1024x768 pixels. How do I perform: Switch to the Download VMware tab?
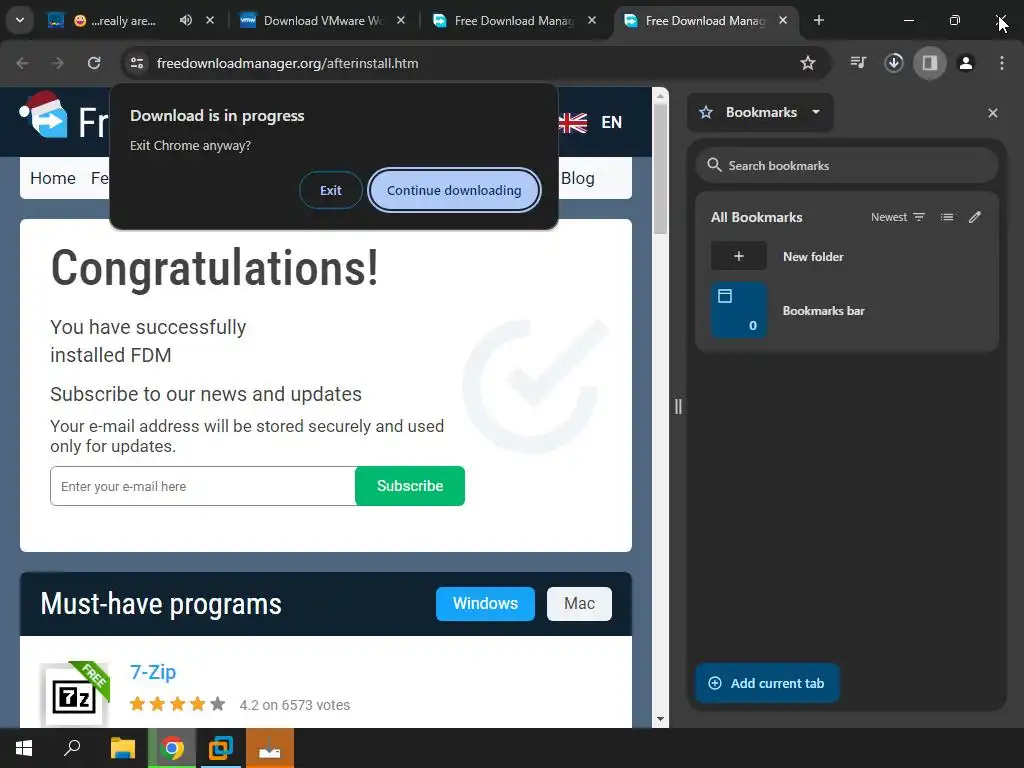[312, 20]
